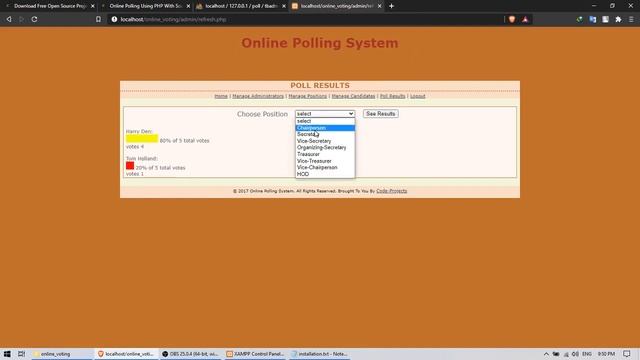Viewport: 640px width, 360px height.
Task: Choose Secretary from position list
Action: 325,134
